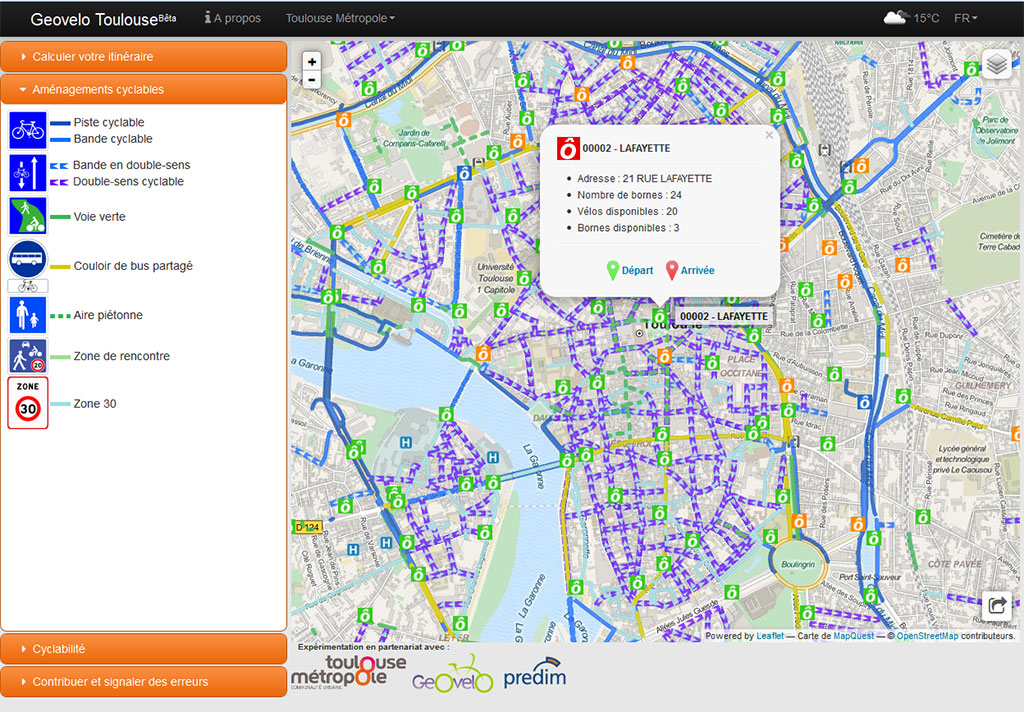Viewport: 1024px width, 712px height.
Task: Click the red Arrivée pin icon
Action: click(672, 270)
